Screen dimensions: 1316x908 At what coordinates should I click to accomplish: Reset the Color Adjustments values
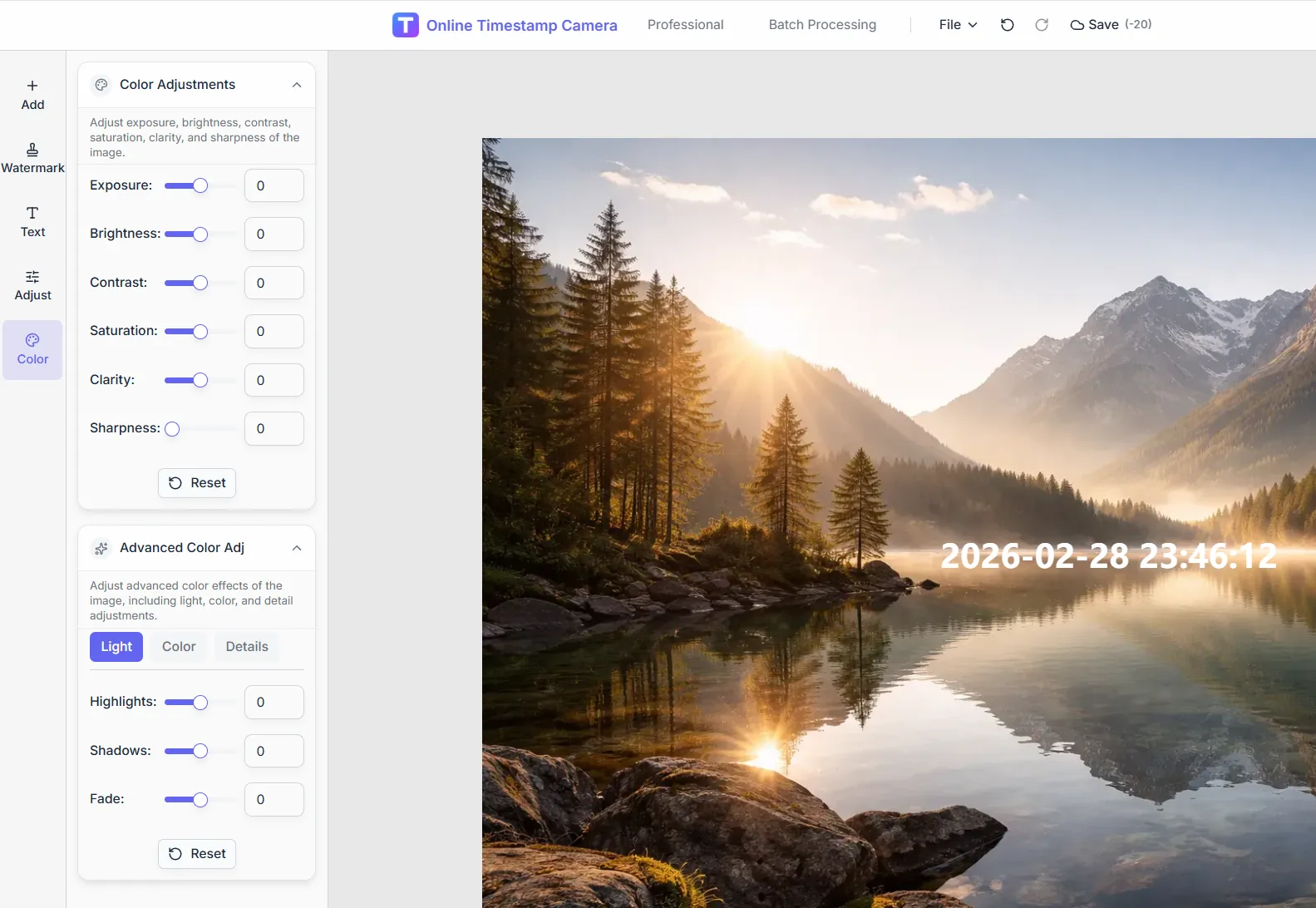[x=197, y=483]
